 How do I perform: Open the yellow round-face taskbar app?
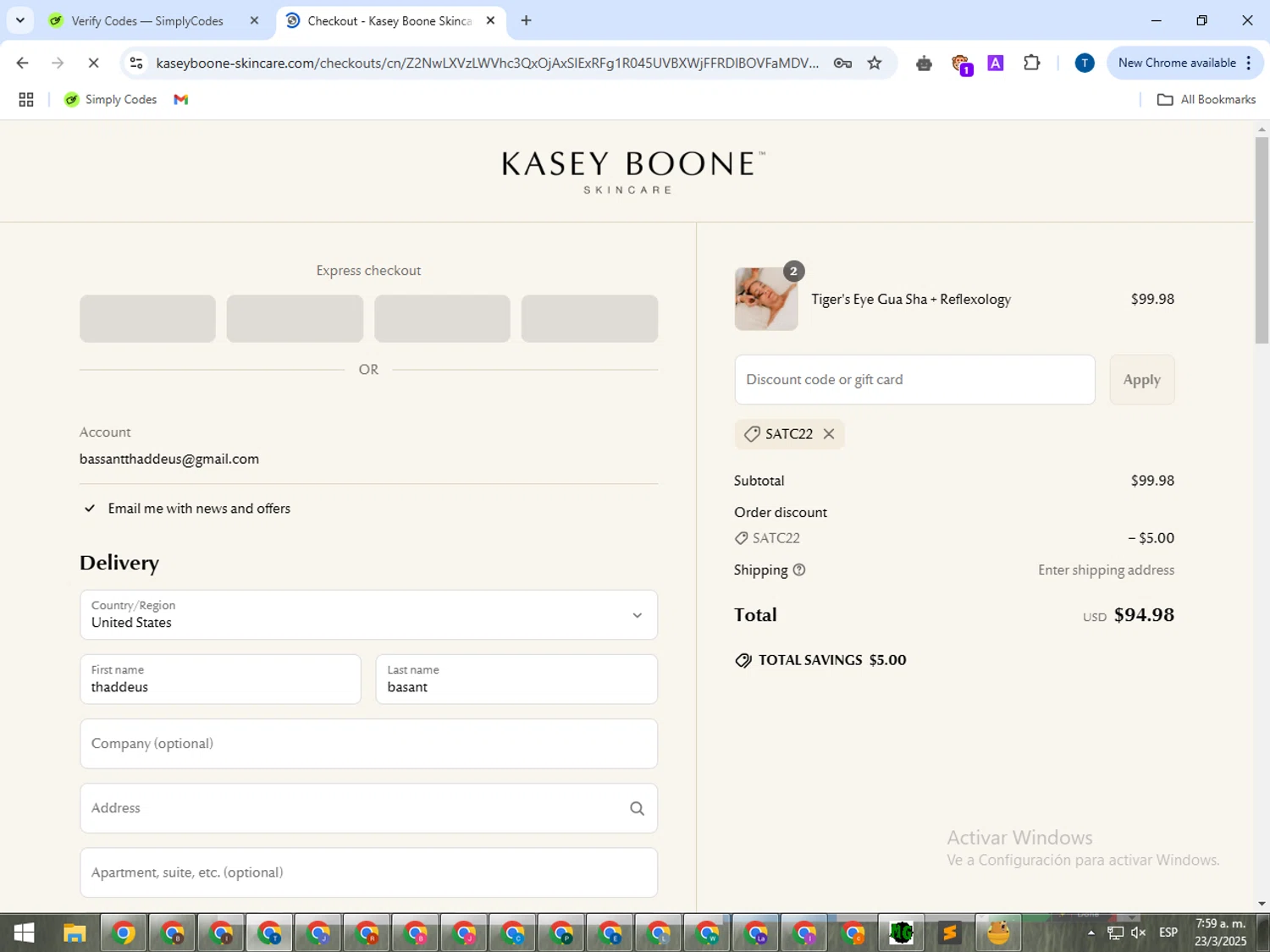998,933
